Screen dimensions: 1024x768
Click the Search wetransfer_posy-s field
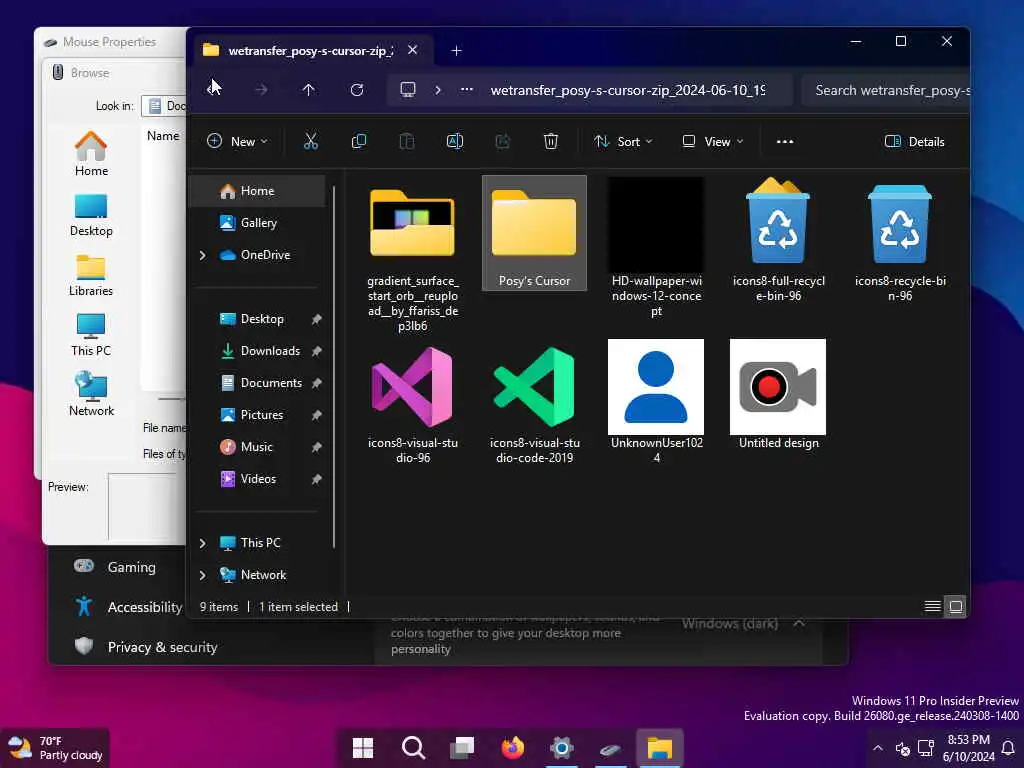coord(886,90)
